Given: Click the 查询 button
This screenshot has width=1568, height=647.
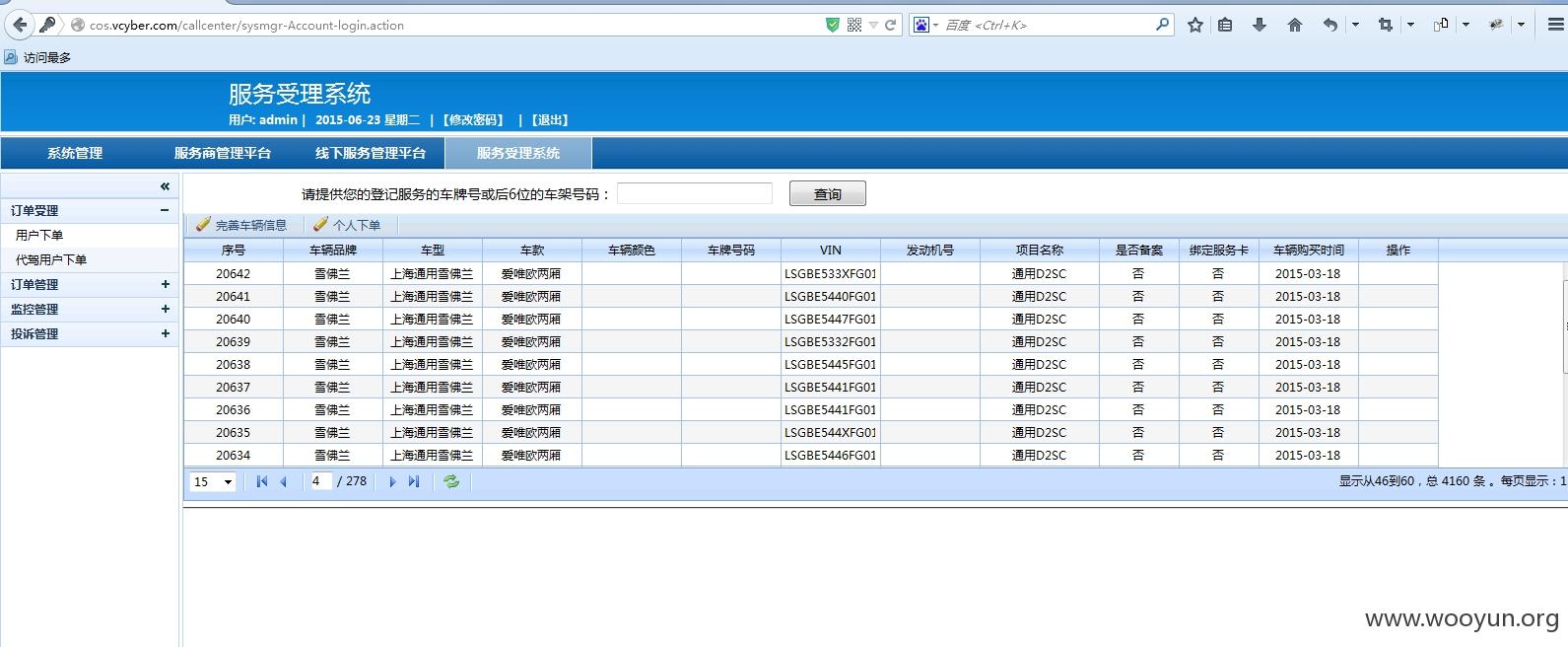Looking at the screenshot, I should tap(828, 193).
